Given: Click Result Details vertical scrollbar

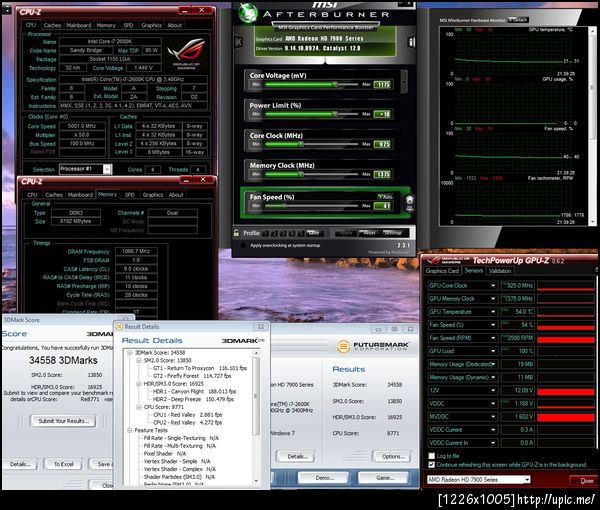Looking at the screenshot, I should (x=256, y=417).
